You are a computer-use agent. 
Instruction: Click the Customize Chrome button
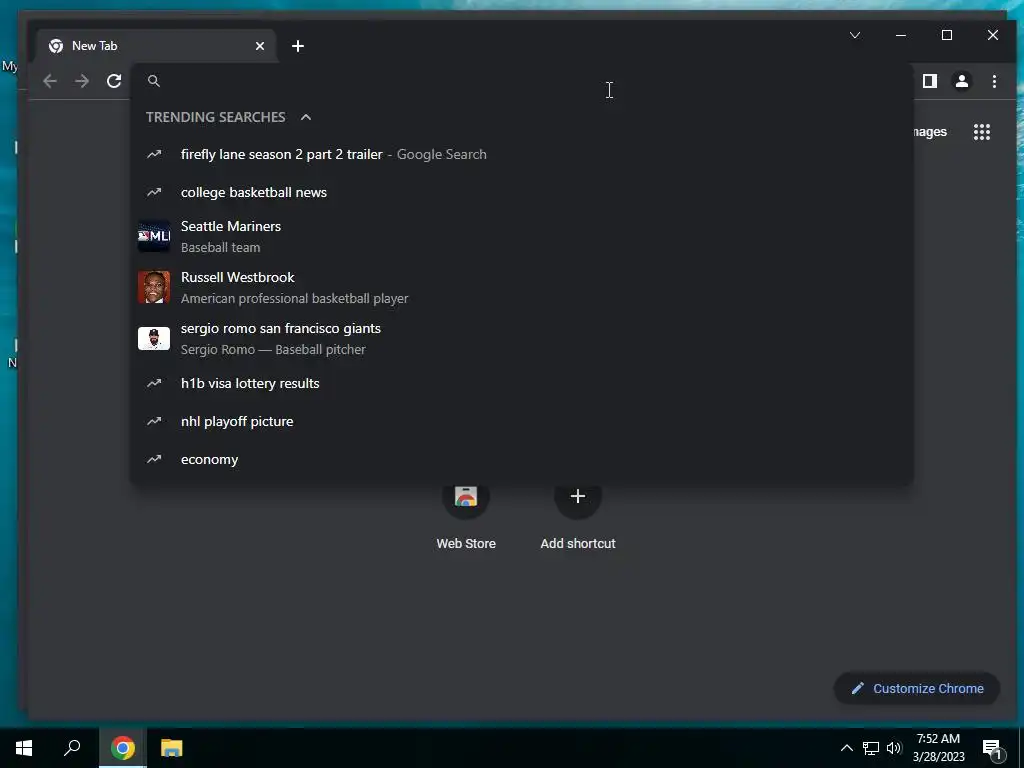[x=916, y=688]
